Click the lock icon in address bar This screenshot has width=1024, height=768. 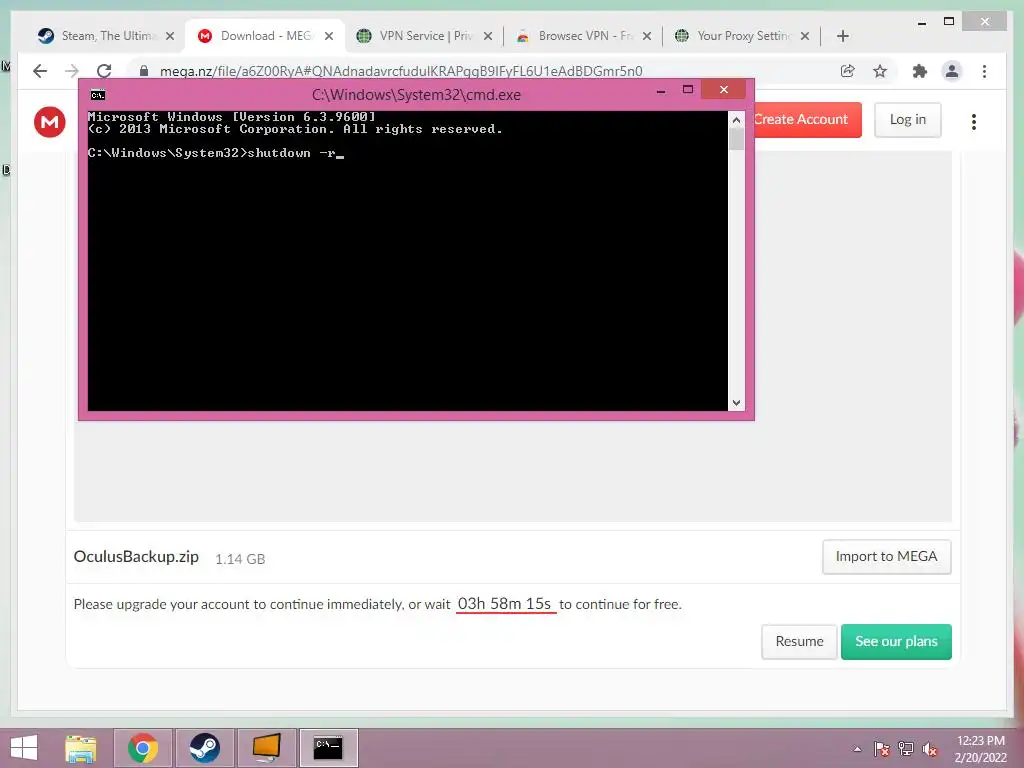[x=144, y=71]
